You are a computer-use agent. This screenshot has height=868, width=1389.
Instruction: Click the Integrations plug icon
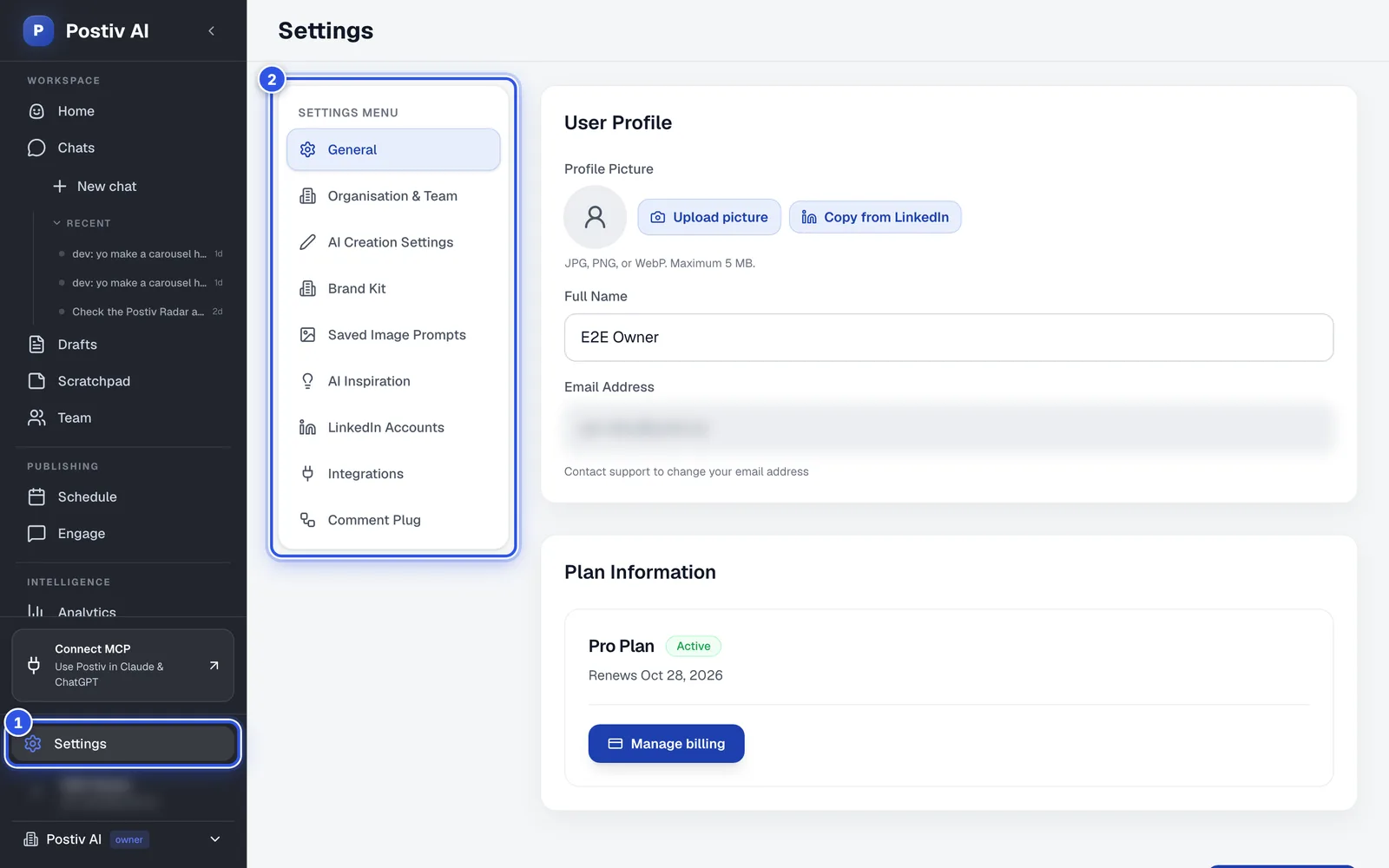pyautogui.click(x=307, y=473)
